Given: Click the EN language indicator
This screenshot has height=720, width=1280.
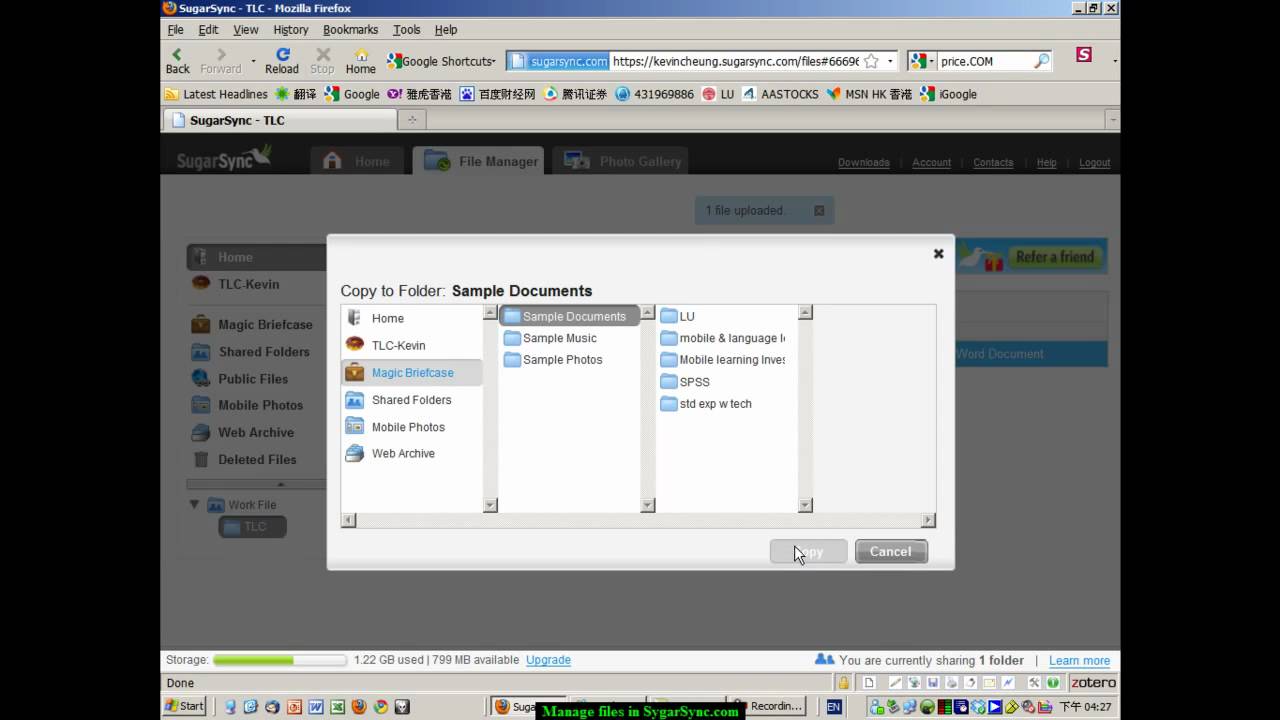Looking at the screenshot, I should pyautogui.click(x=834, y=706).
